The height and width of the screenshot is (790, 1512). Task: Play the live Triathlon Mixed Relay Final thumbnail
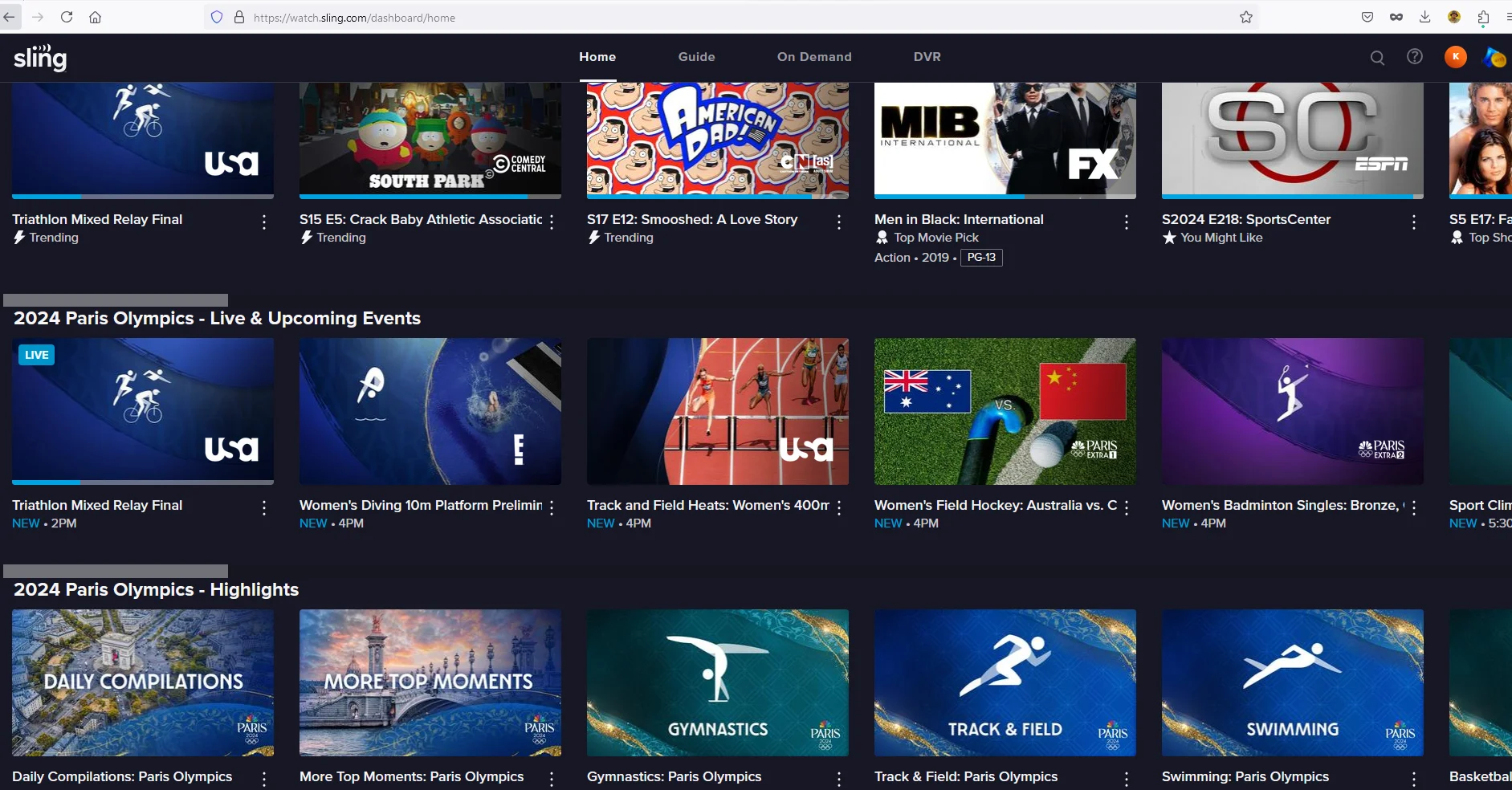coord(143,411)
